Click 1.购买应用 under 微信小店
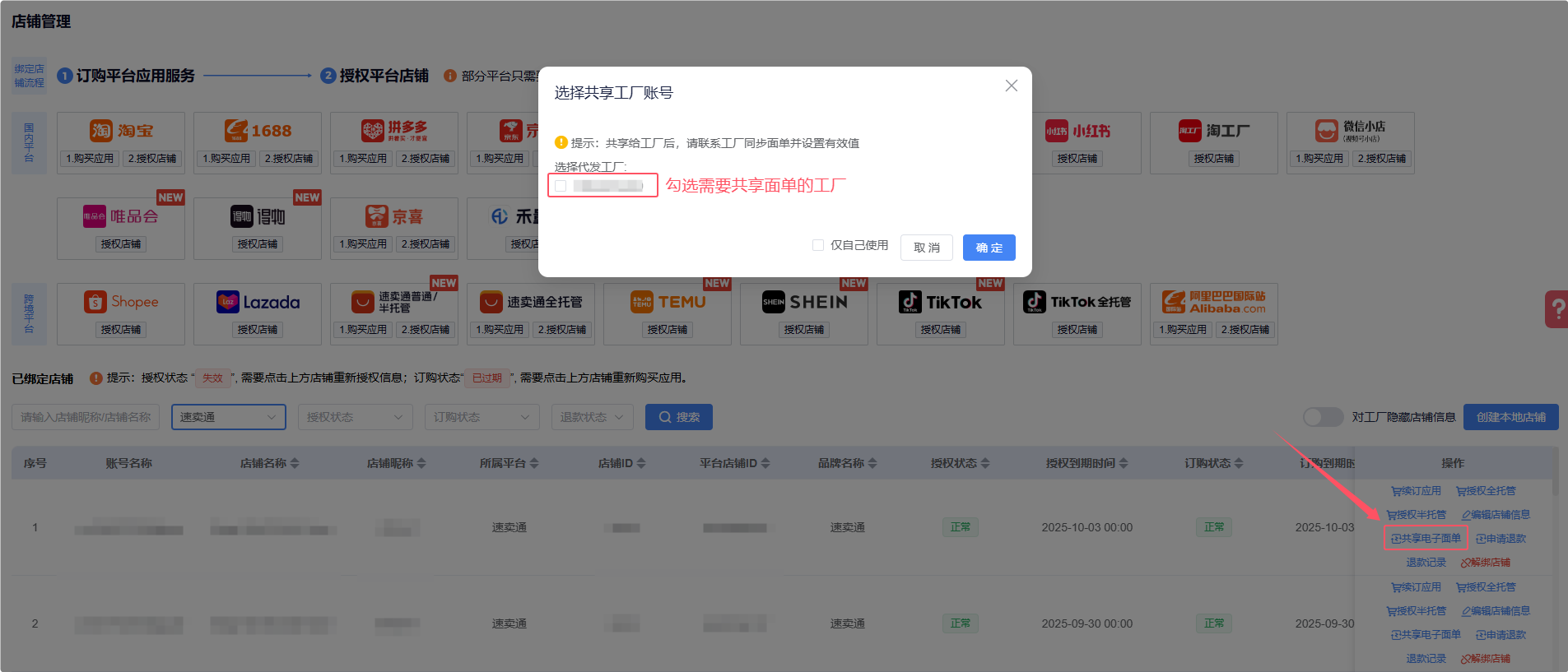1568x672 pixels. click(1319, 159)
